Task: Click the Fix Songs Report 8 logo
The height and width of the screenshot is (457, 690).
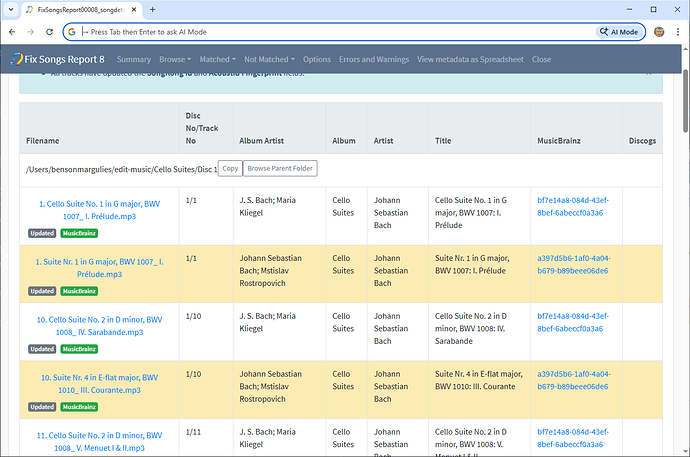Action: (57, 59)
